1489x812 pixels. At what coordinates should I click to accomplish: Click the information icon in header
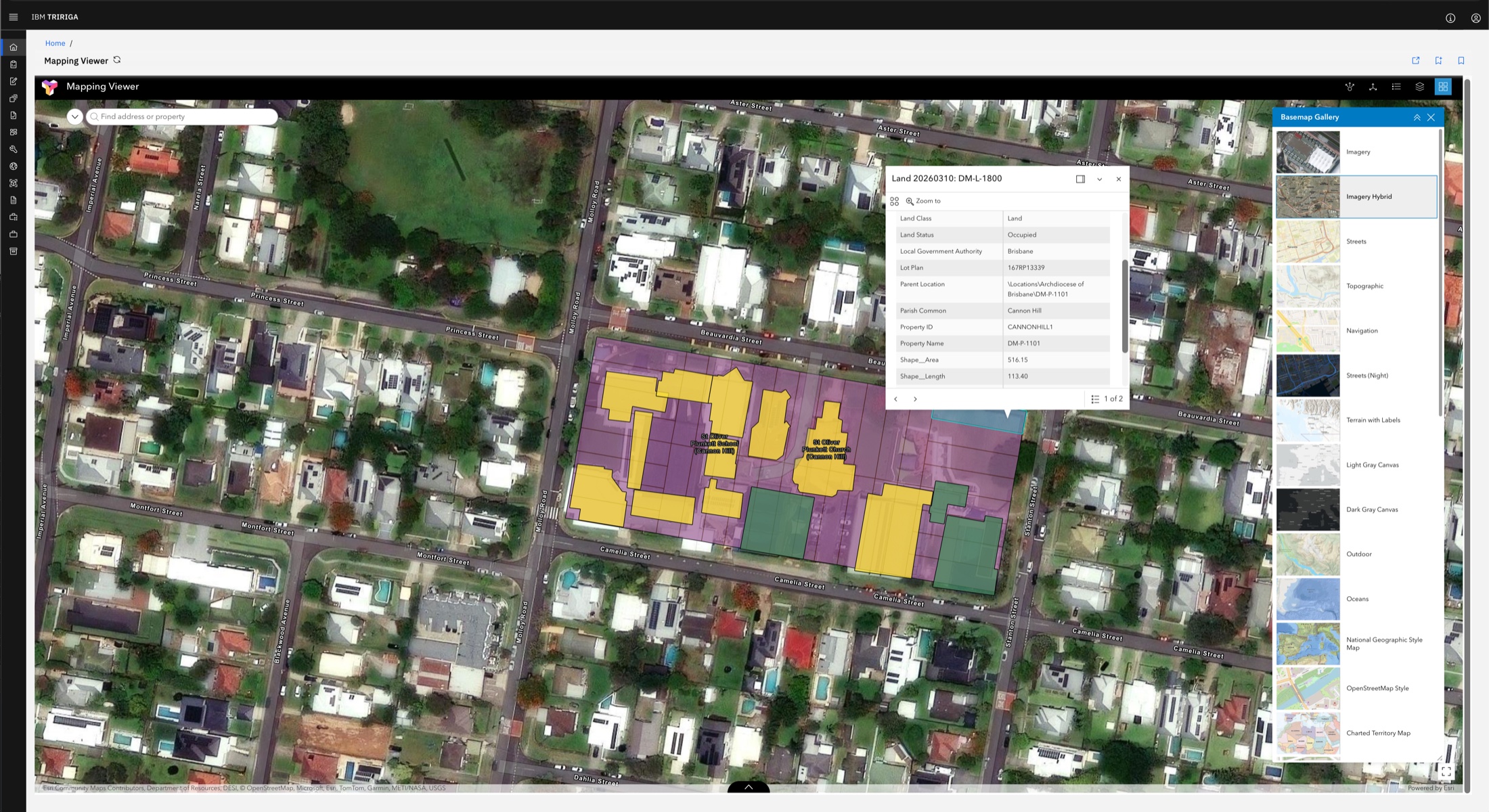1450,18
